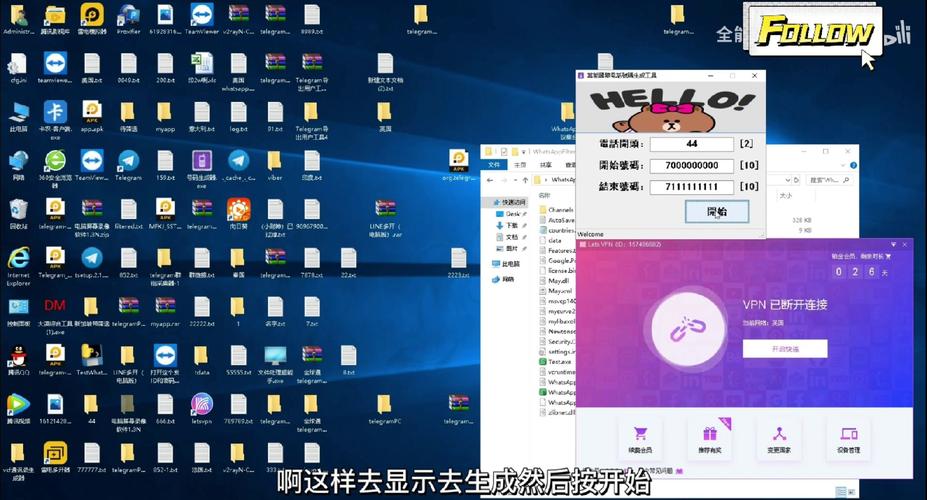Open the change country icon in LetsVPN
The image size is (927, 500).
pos(779,439)
